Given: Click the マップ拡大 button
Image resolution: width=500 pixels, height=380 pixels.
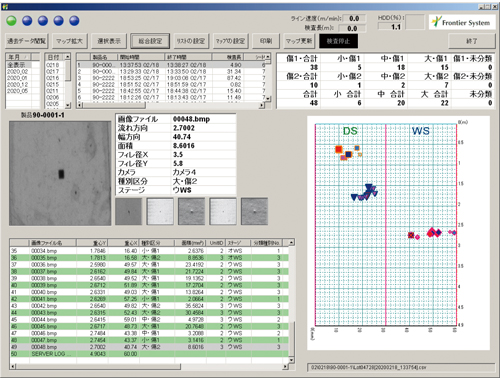Looking at the screenshot, I should pos(69,41).
